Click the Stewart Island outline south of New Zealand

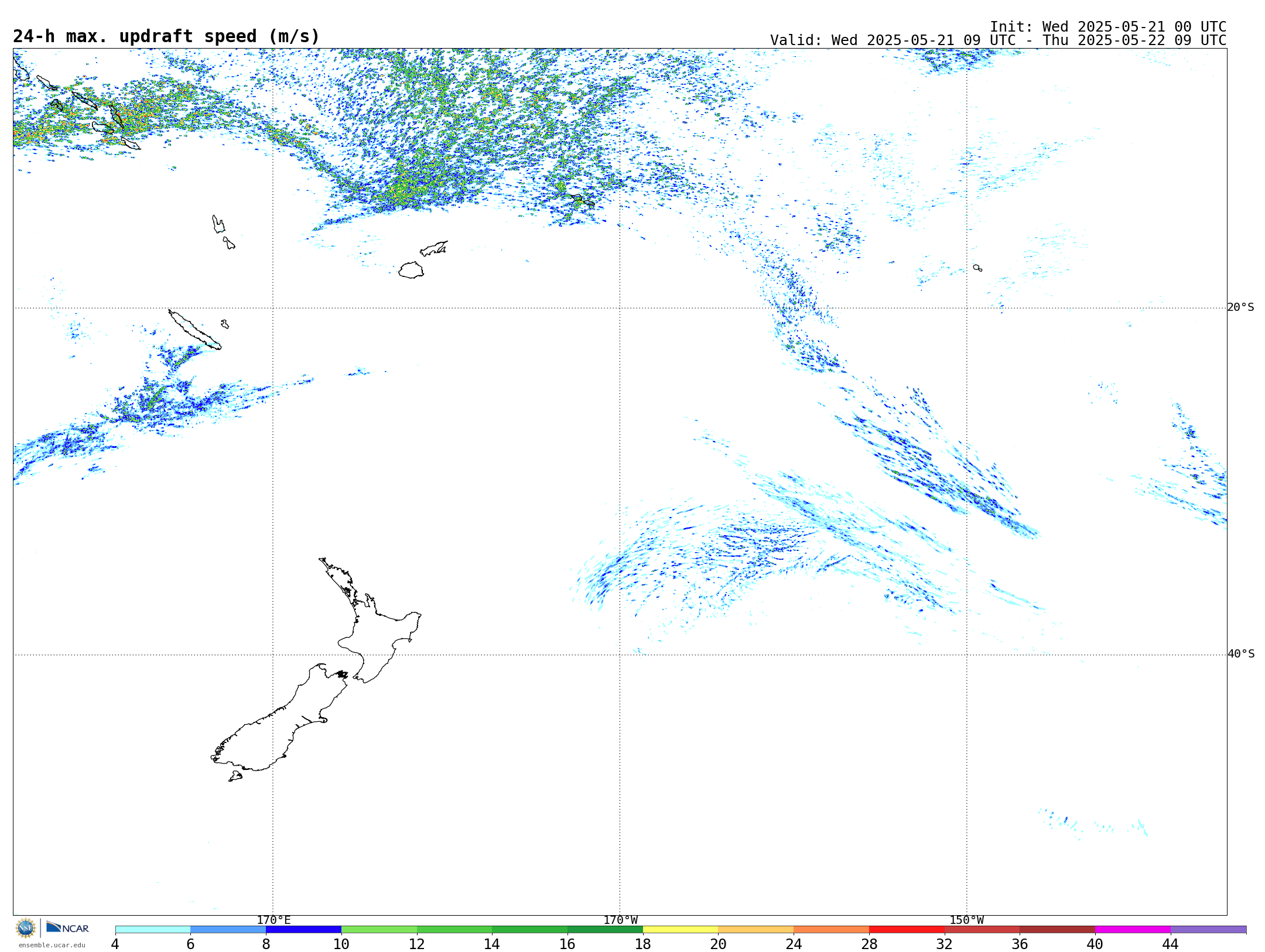coord(235,776)
